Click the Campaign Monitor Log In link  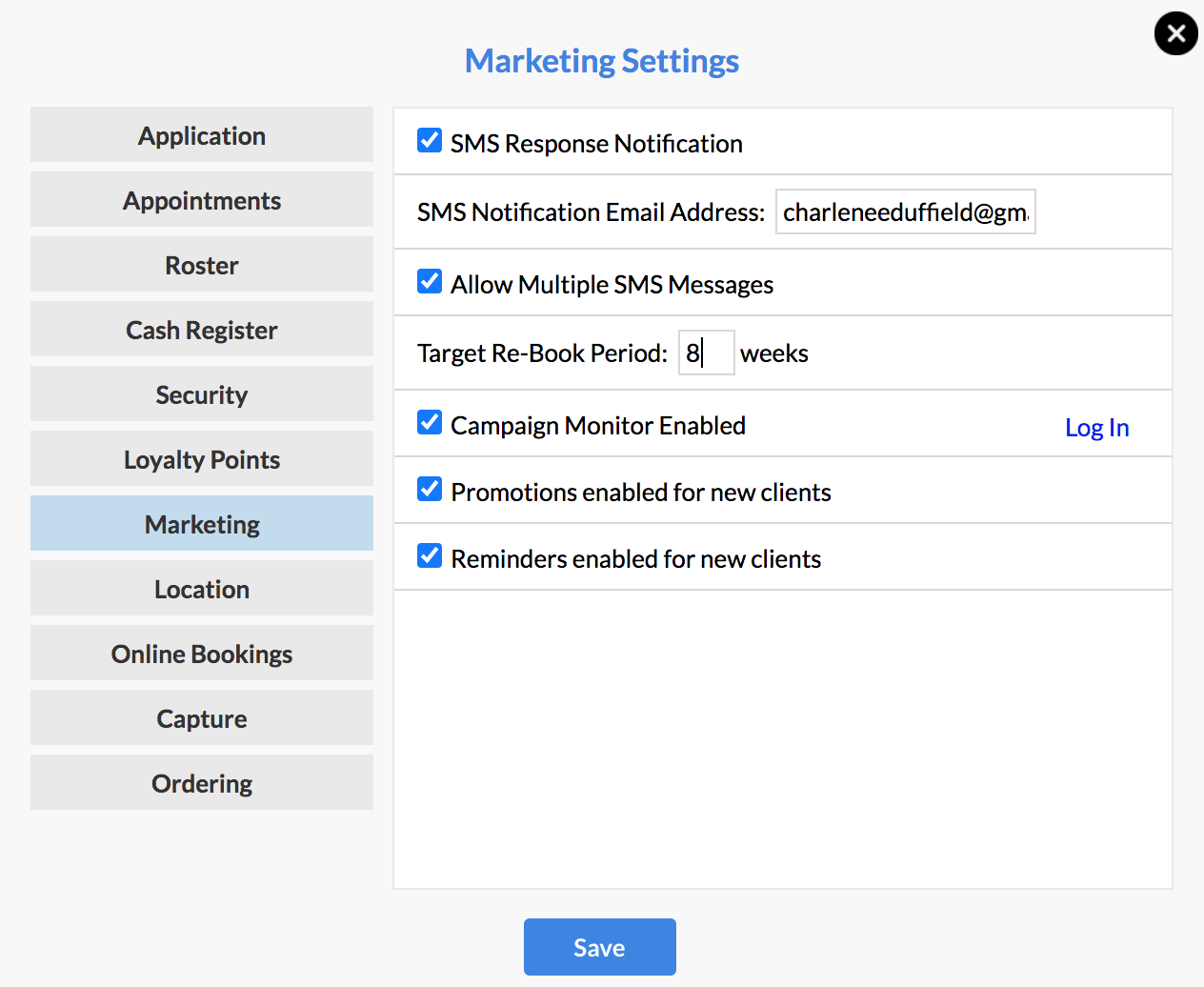1097,428
